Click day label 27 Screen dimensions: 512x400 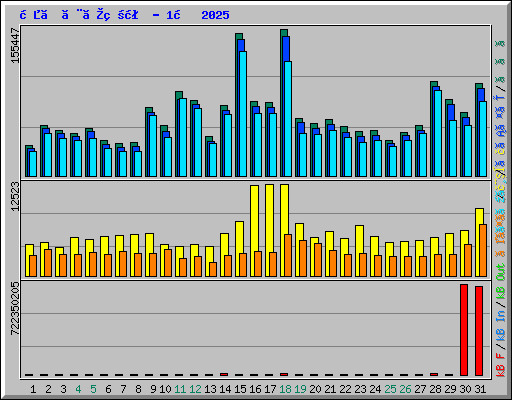(420, 389)
